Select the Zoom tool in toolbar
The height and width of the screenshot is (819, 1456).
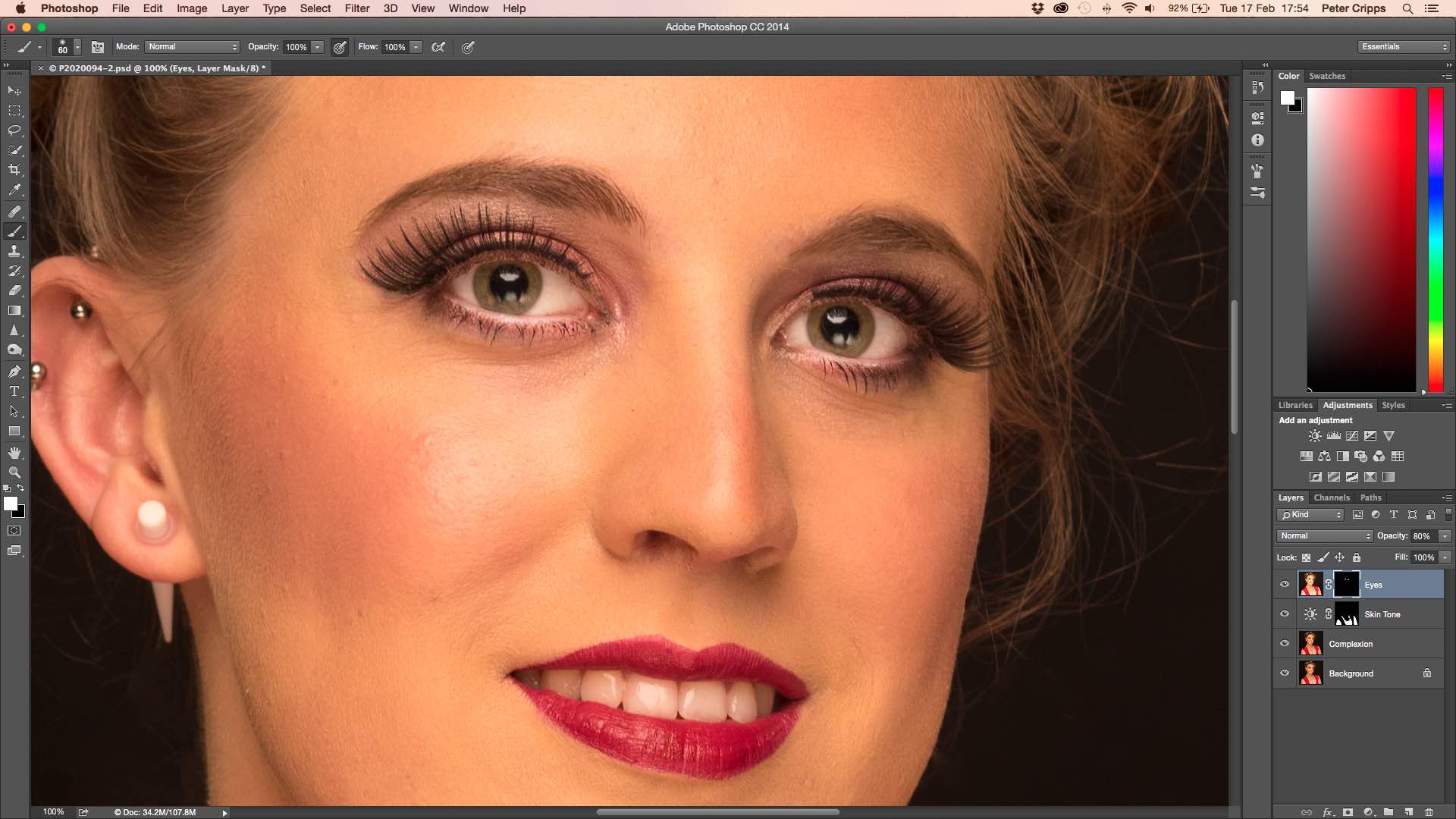(14, 472)
